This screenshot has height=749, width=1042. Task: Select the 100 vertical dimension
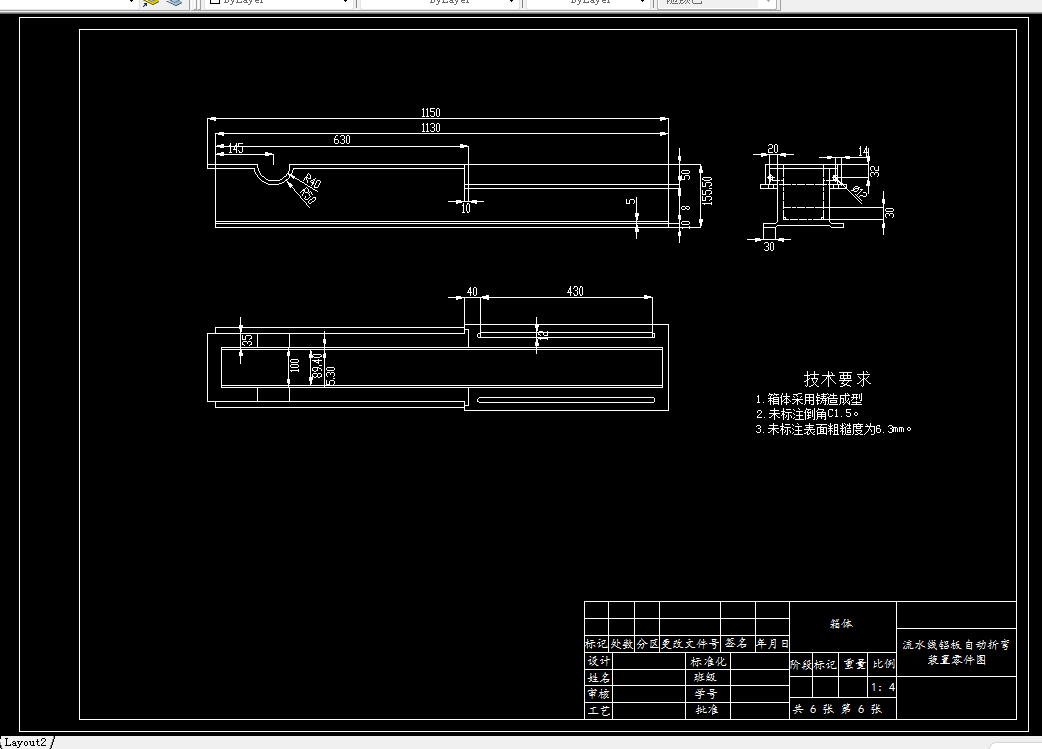pyautogui.click(x=295, y=366)
